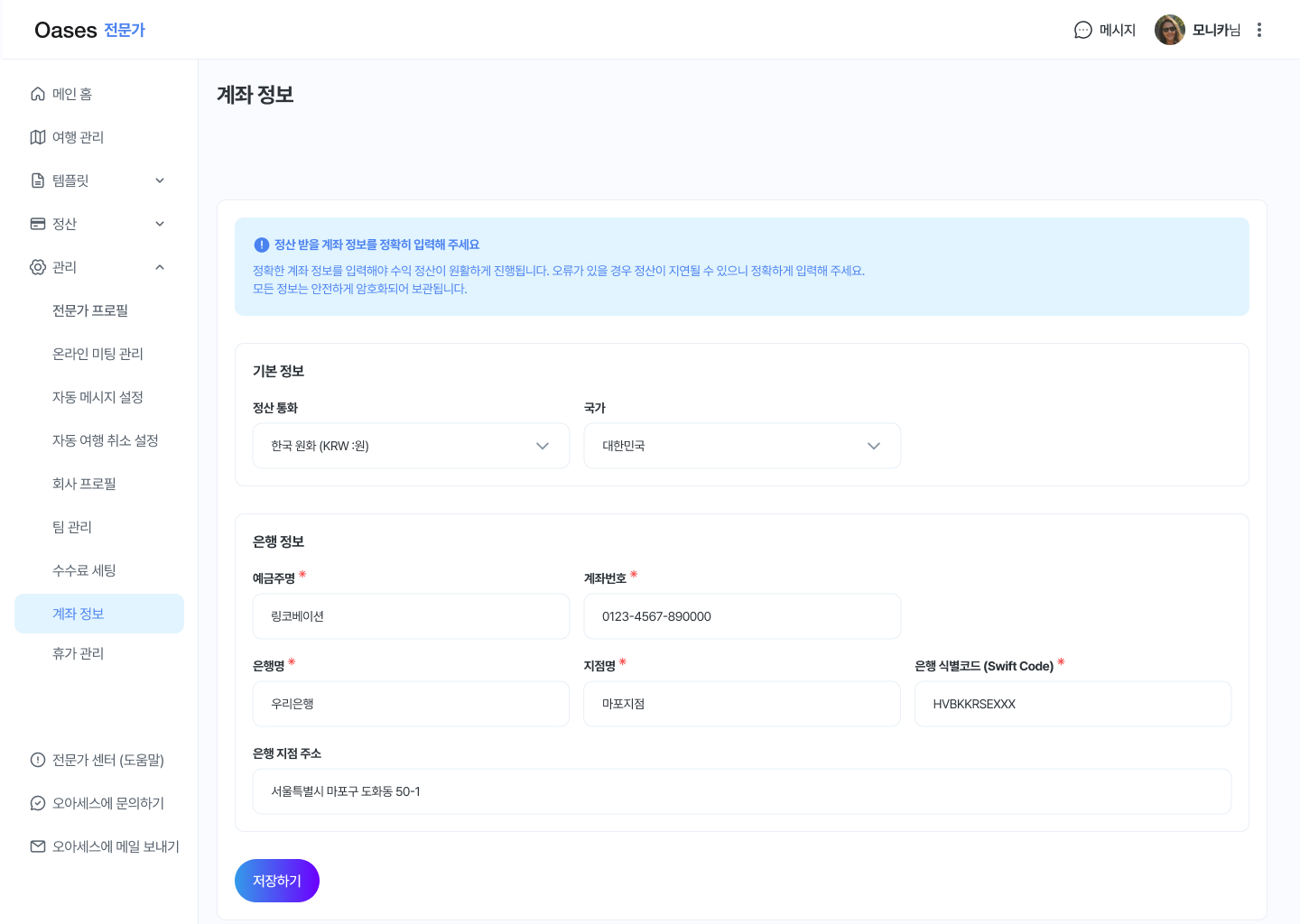The height and width of the screenshot is (924, 1300).
Task: Open messages via the chat bubble icon
Action: tap(1082, 30)
